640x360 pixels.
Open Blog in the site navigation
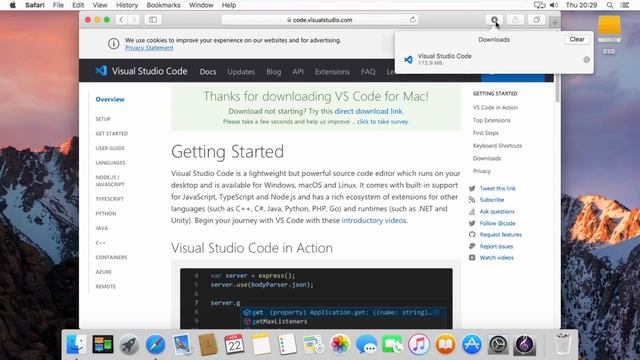point(273,71)
